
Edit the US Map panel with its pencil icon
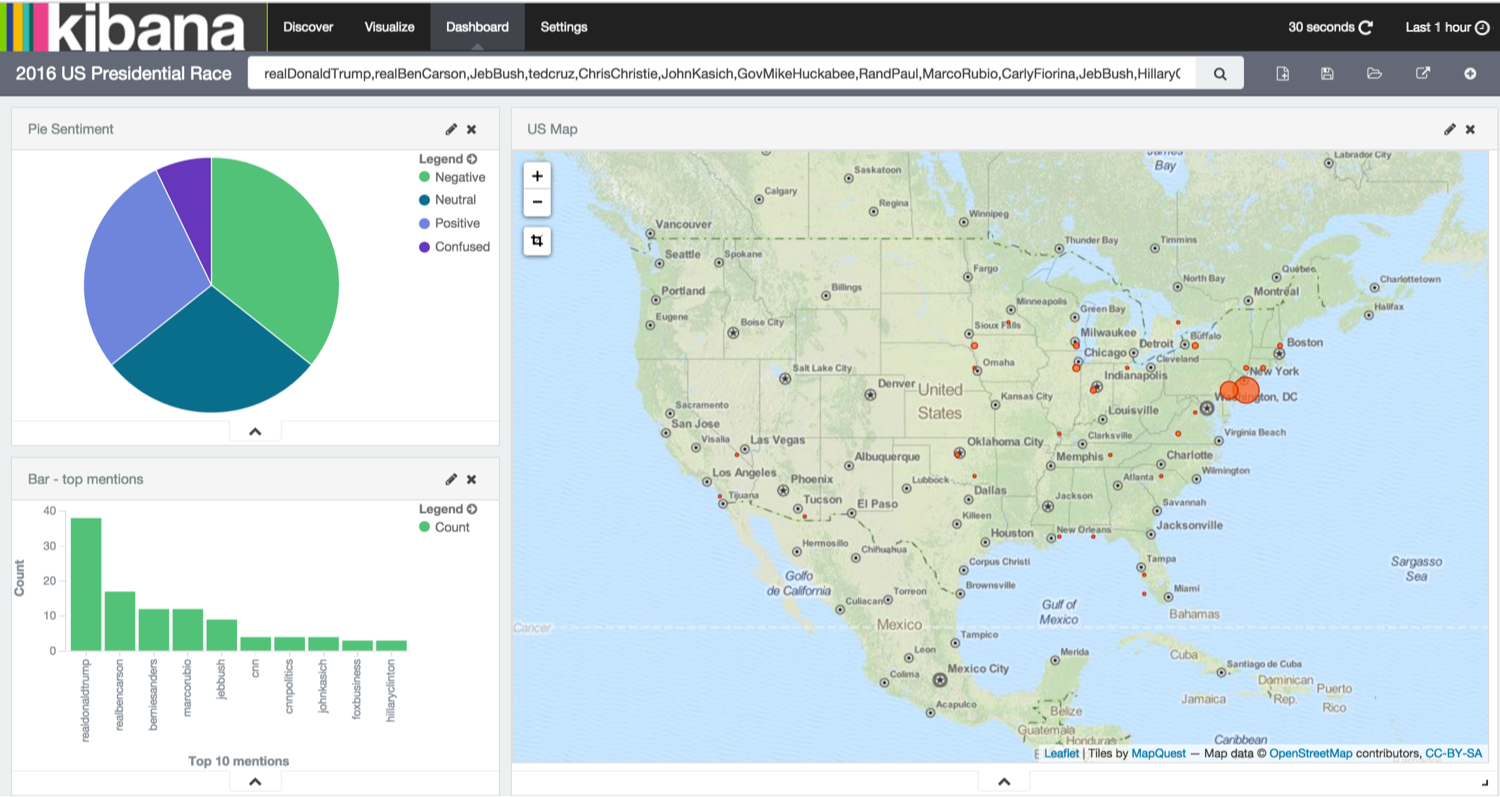click(1450, 129)
